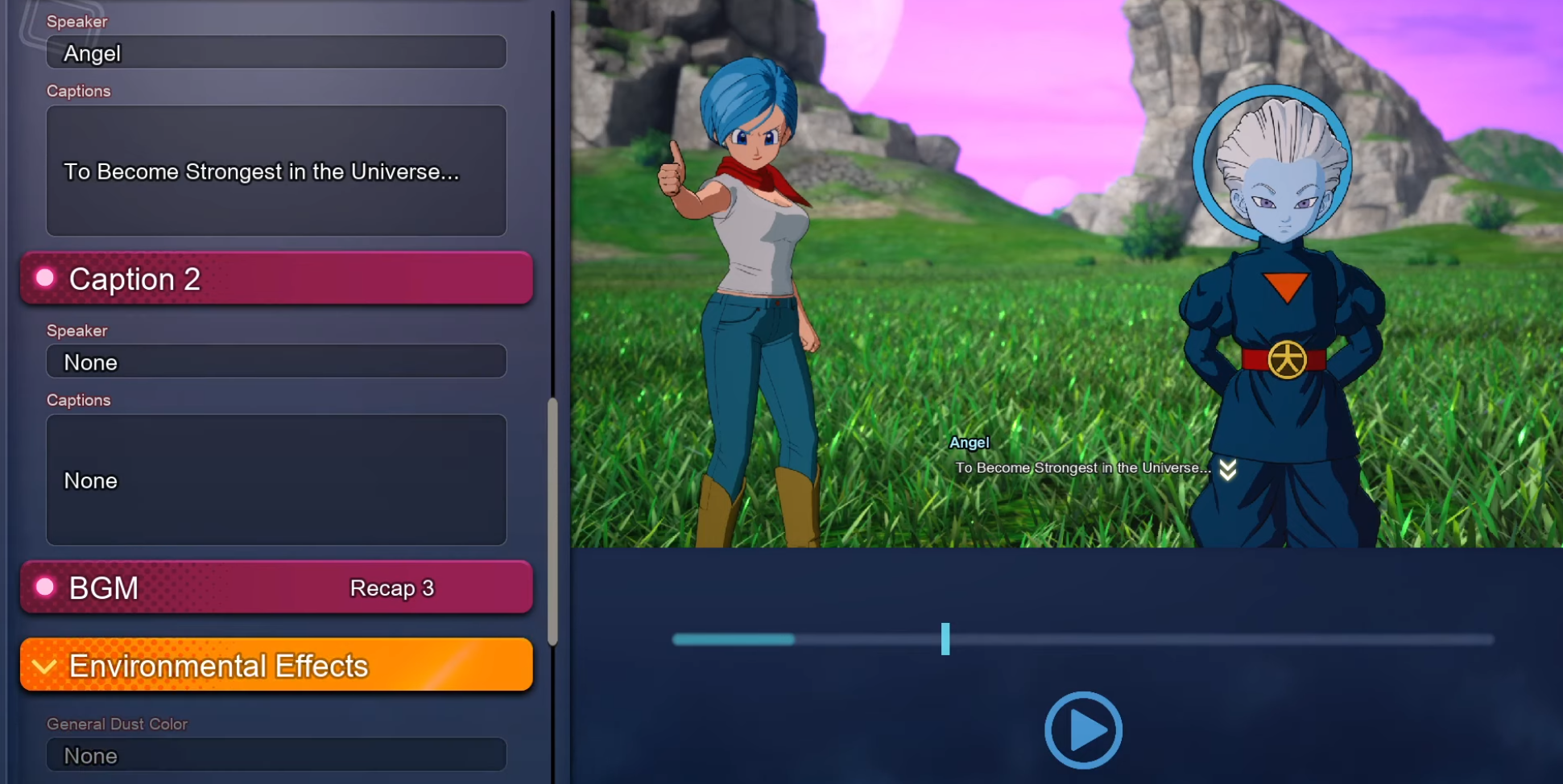Edit the caption 'To Become Strongest in the Universe...'
This screenshot has height=784, width=1563.
click(276, 171)
